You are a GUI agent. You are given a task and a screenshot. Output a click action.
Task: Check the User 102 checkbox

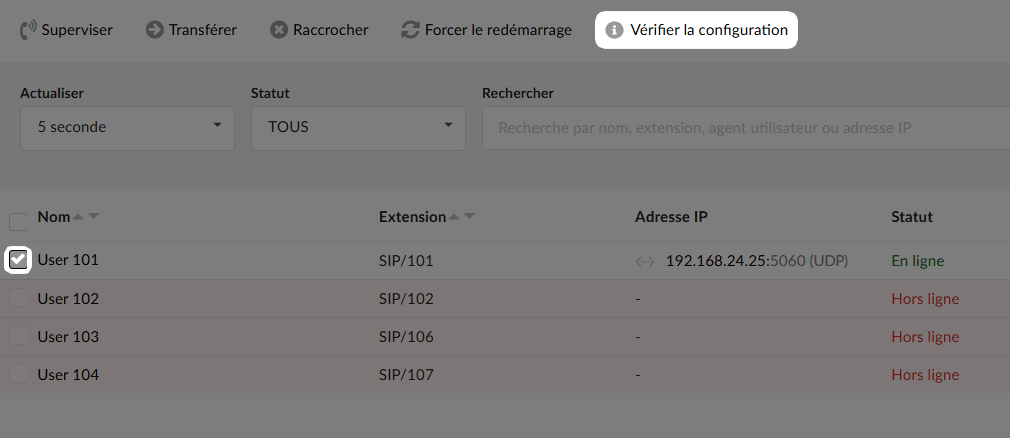18,298
